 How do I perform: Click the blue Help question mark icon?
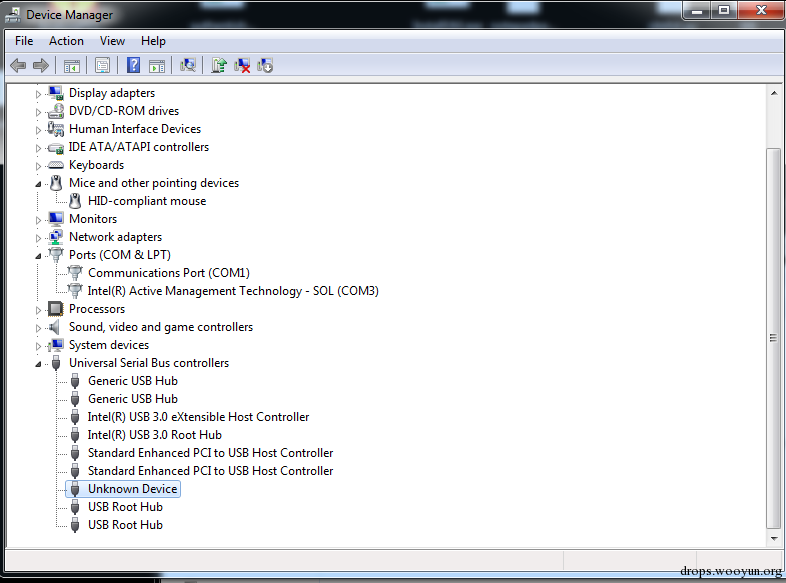[133, 65]
